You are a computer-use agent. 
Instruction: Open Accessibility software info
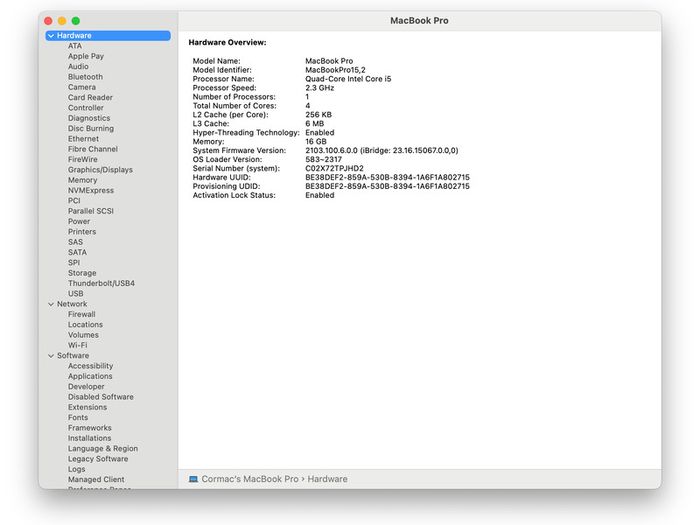tap(91, 366)
